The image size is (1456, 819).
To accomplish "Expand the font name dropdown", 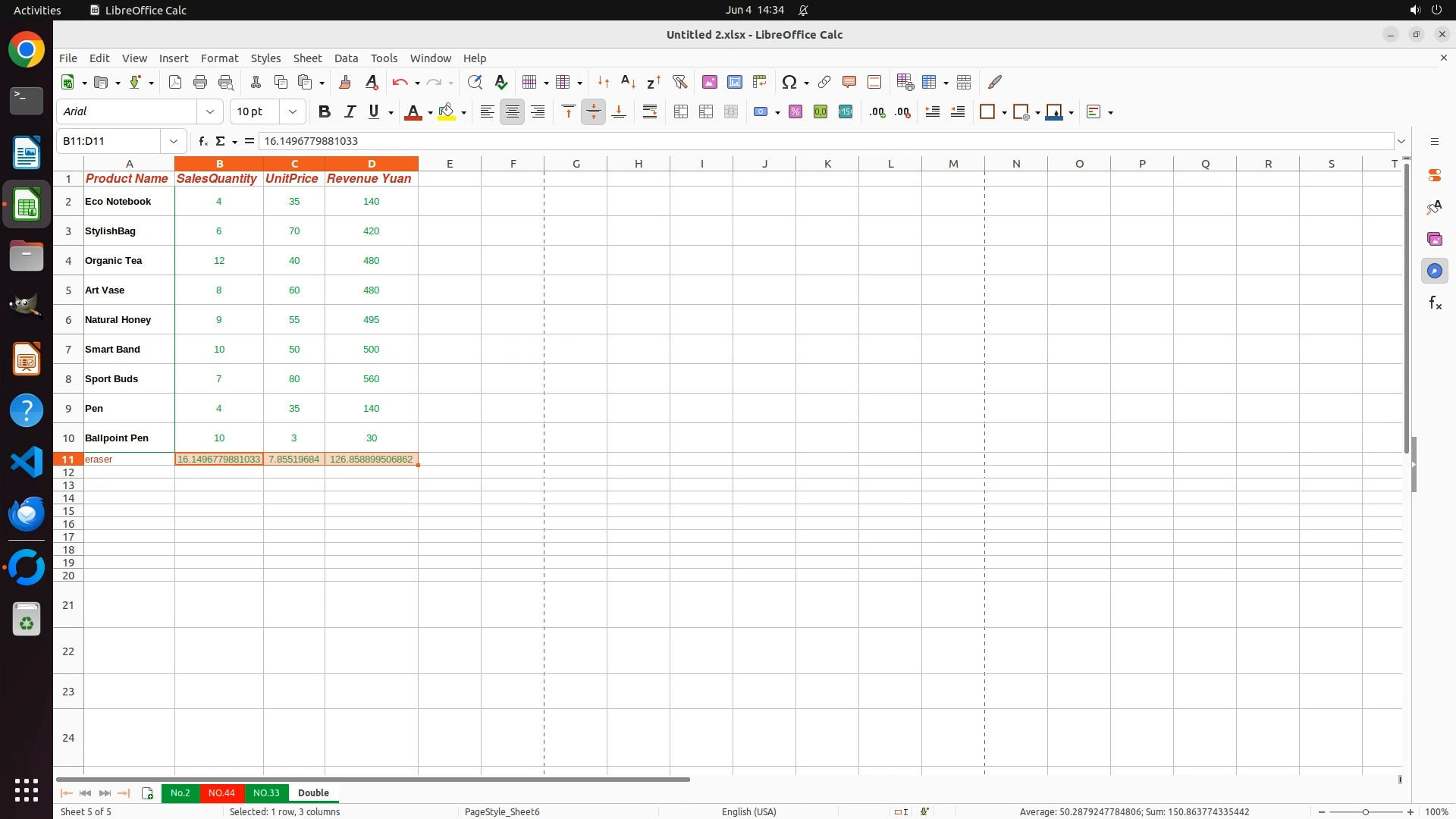I will (x=210, y=111).
